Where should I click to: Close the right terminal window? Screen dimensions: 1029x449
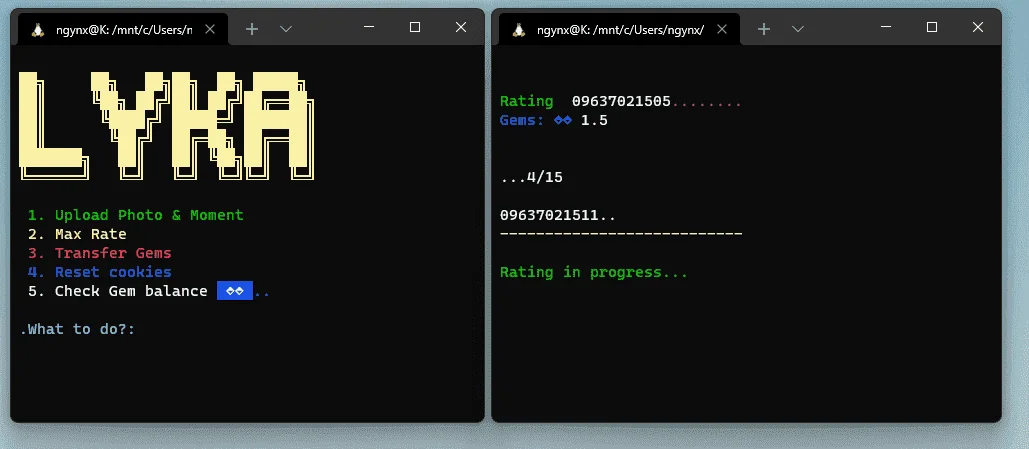tap(978, 27)
